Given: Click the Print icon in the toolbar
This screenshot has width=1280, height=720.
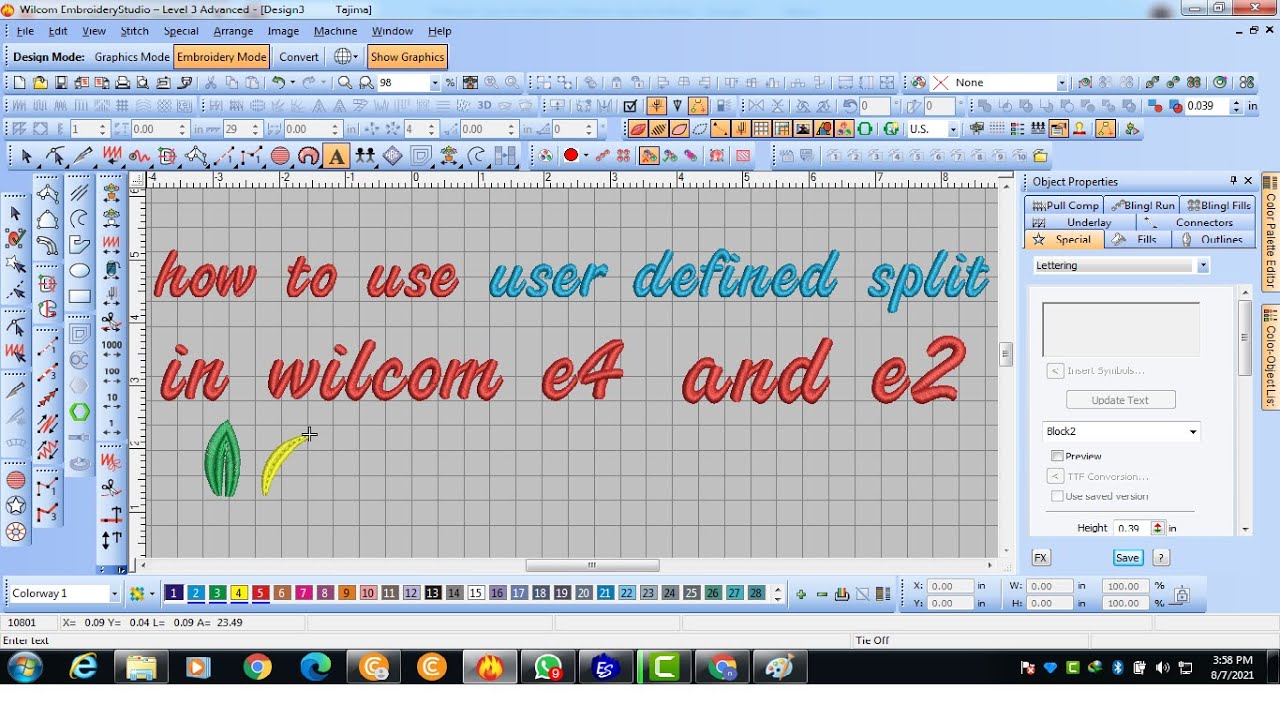Looking at the screenshot, I should point(122,83).
